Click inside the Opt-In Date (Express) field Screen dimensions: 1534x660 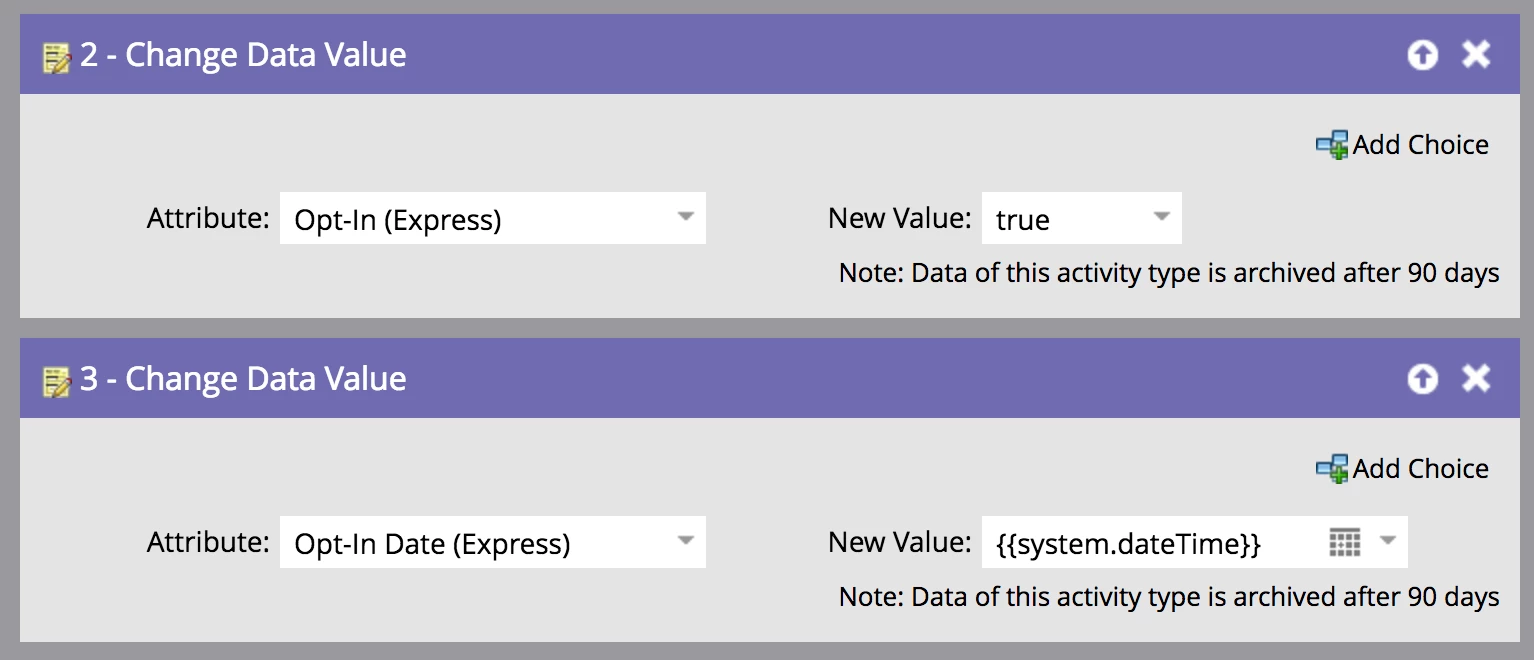pos(493,542)
